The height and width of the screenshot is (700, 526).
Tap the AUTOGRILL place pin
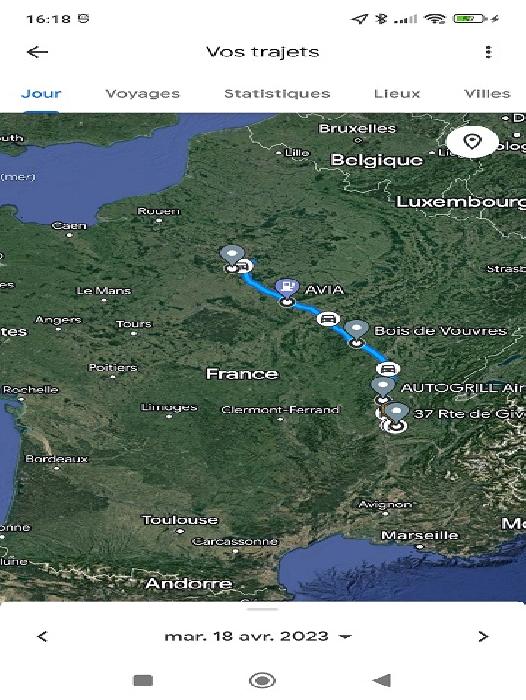(383, 386)
